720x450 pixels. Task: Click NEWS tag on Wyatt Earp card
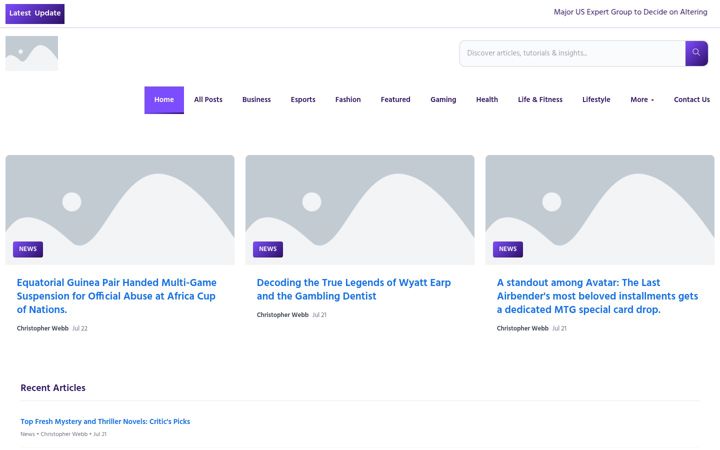[268, 249]
